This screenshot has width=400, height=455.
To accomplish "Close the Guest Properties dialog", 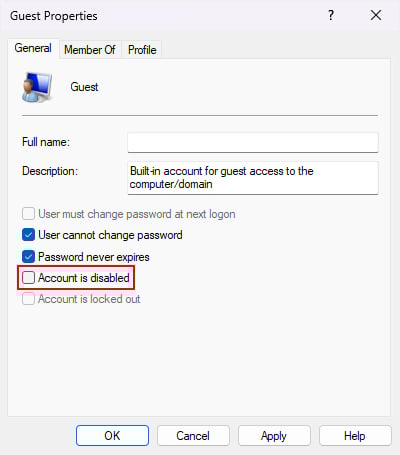I will [376, 15].
